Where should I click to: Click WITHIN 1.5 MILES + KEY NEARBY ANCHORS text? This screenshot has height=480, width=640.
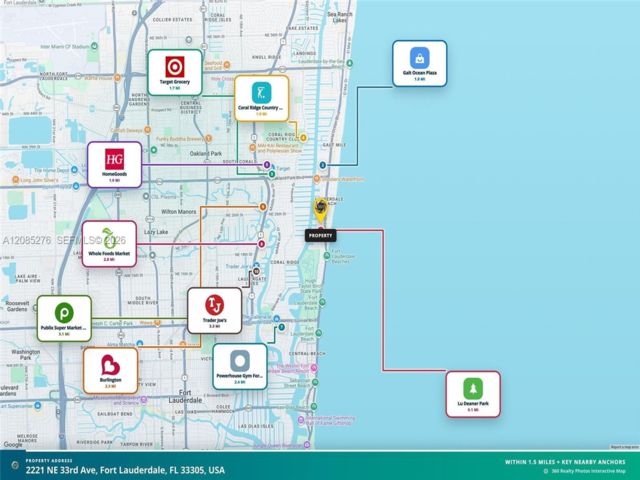tap(565, 462)
